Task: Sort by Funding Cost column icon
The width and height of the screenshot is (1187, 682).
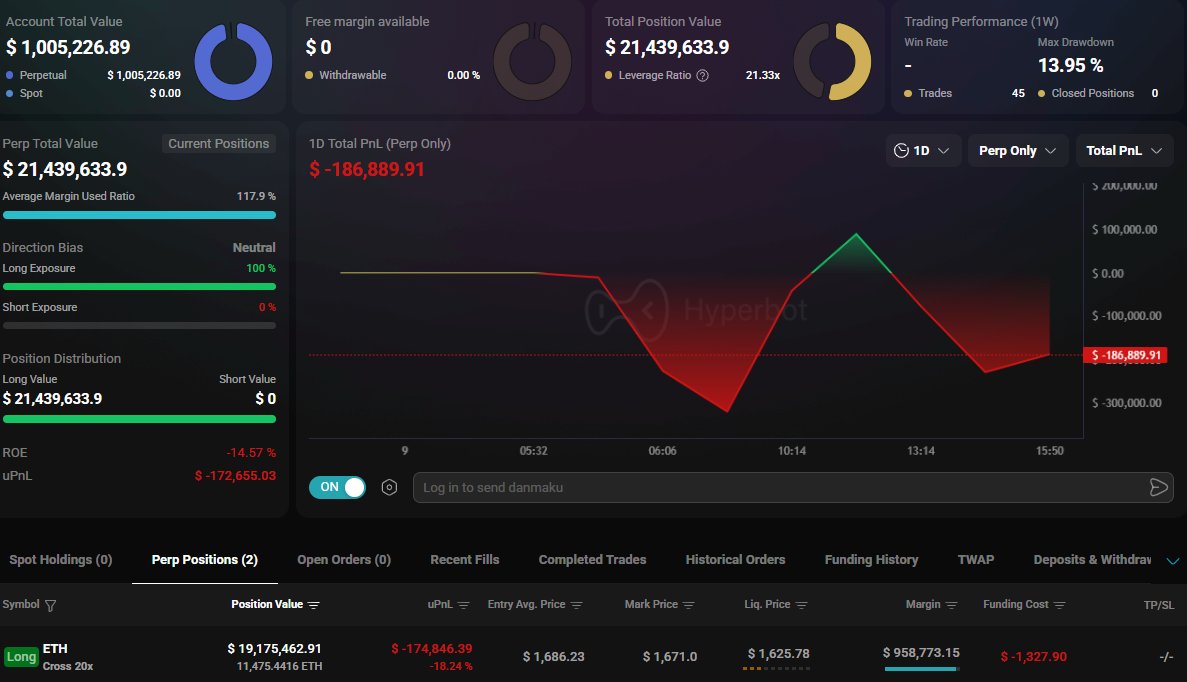Action: coord(1060,605)
